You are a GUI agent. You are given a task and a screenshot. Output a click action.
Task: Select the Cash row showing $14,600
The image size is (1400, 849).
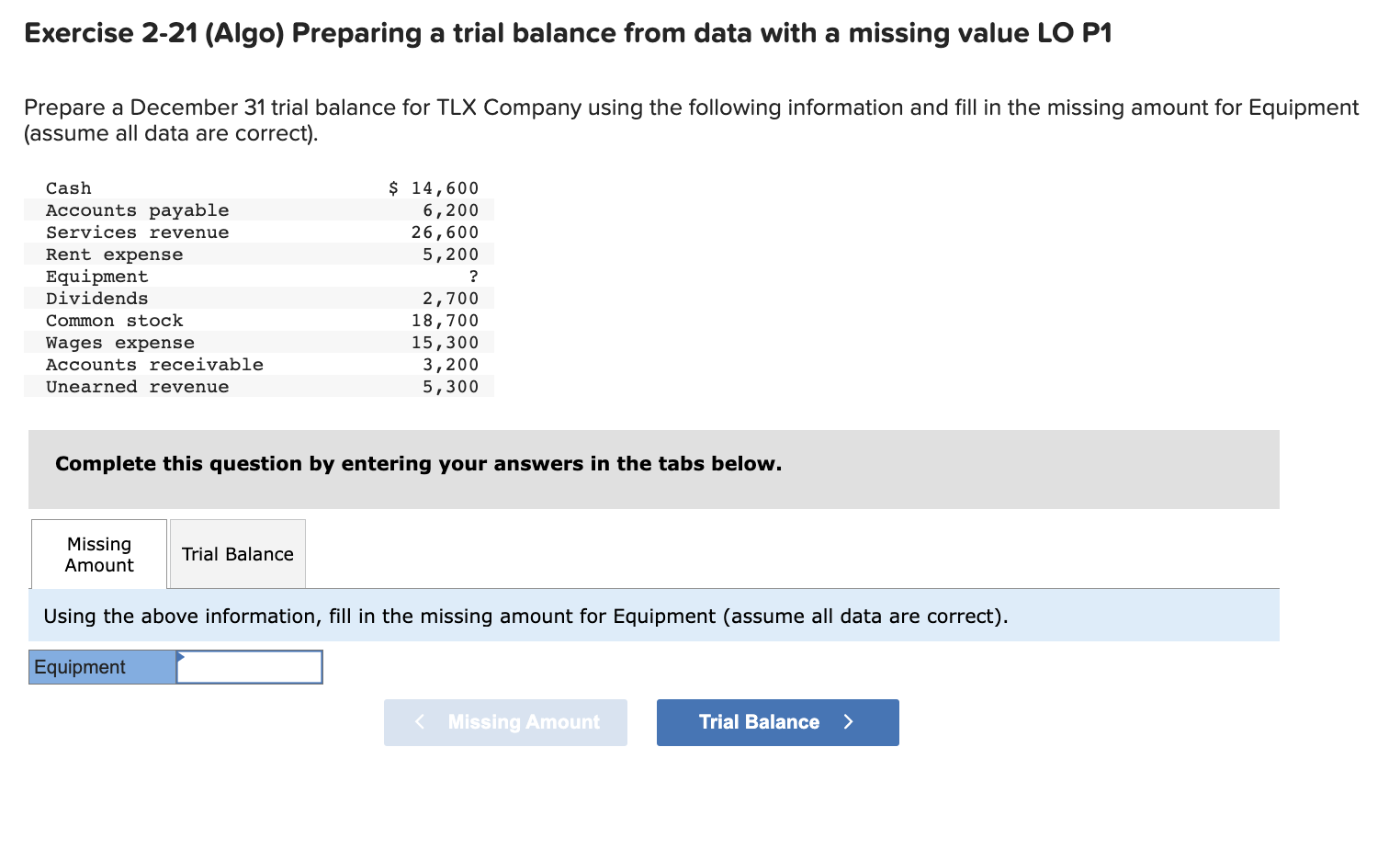[257, 187]
